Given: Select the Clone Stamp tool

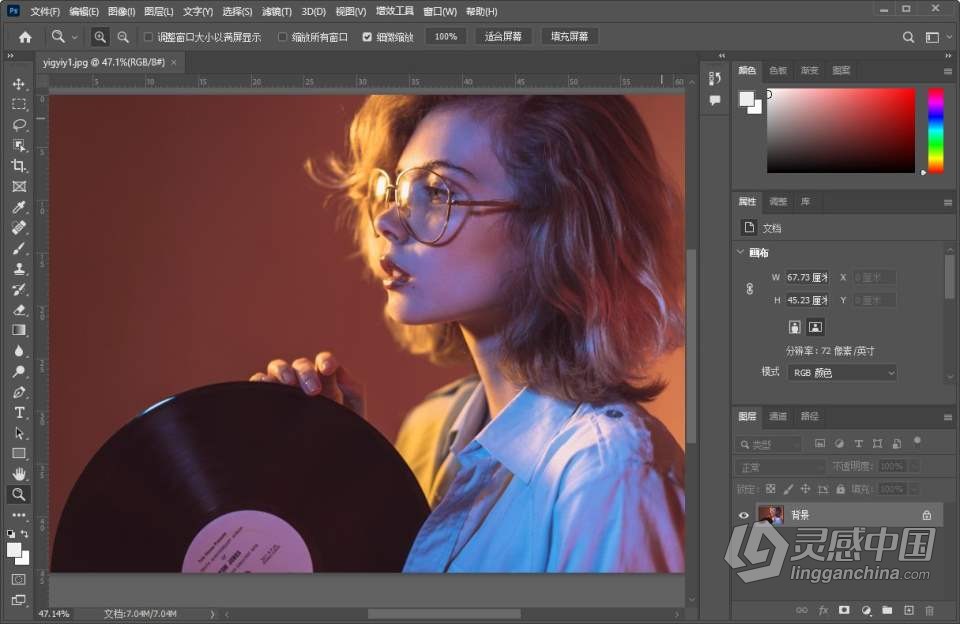Looking at the screenshot, I should (18, 269).
